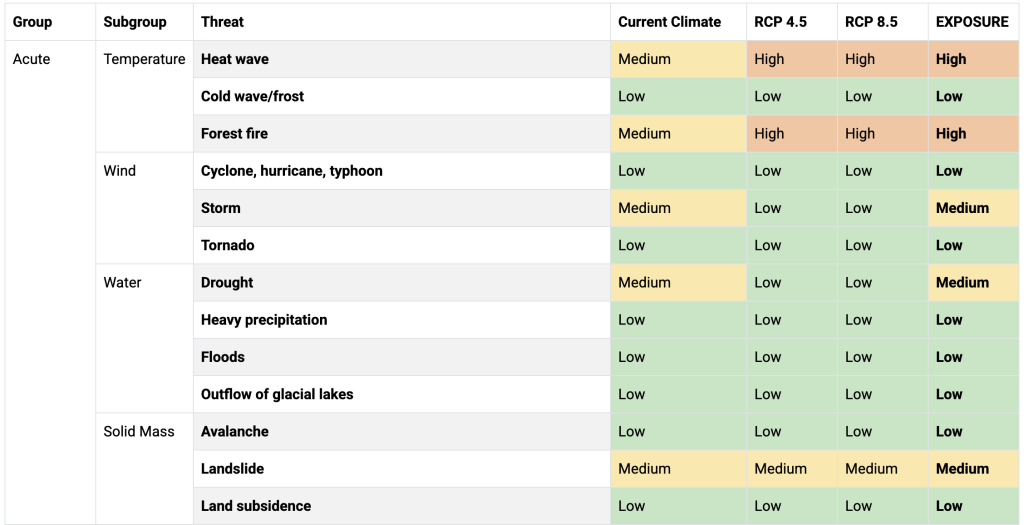Select the Land subsidence threat cell
Viewport: 1024px width, 525px height.
click(x=402, y=506)
